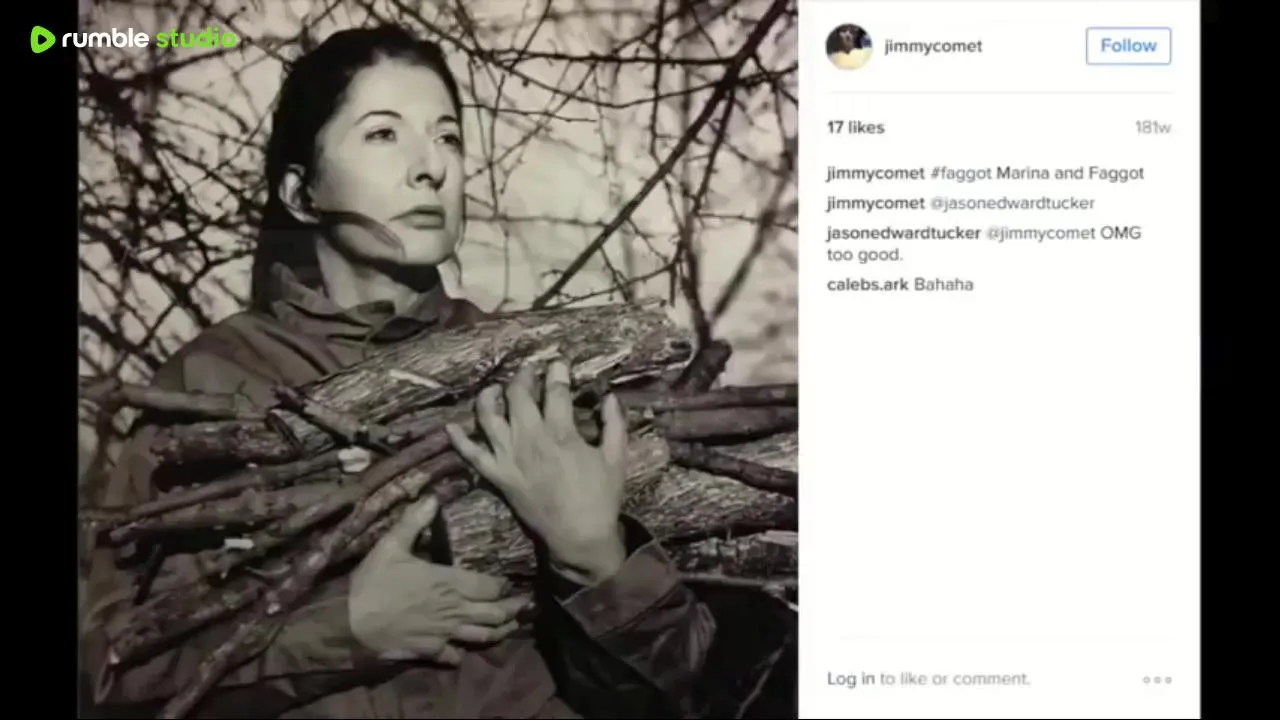1280x720 pixels.
Task: Open jimmycomet name beside the hashtag caption
Action: click(875, 173)
